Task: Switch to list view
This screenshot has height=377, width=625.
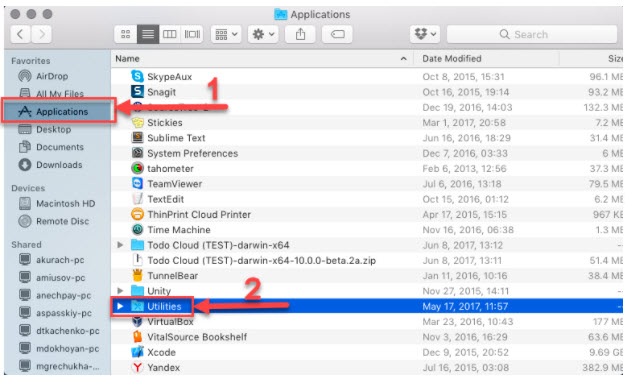Action: [x=148, y=34]
